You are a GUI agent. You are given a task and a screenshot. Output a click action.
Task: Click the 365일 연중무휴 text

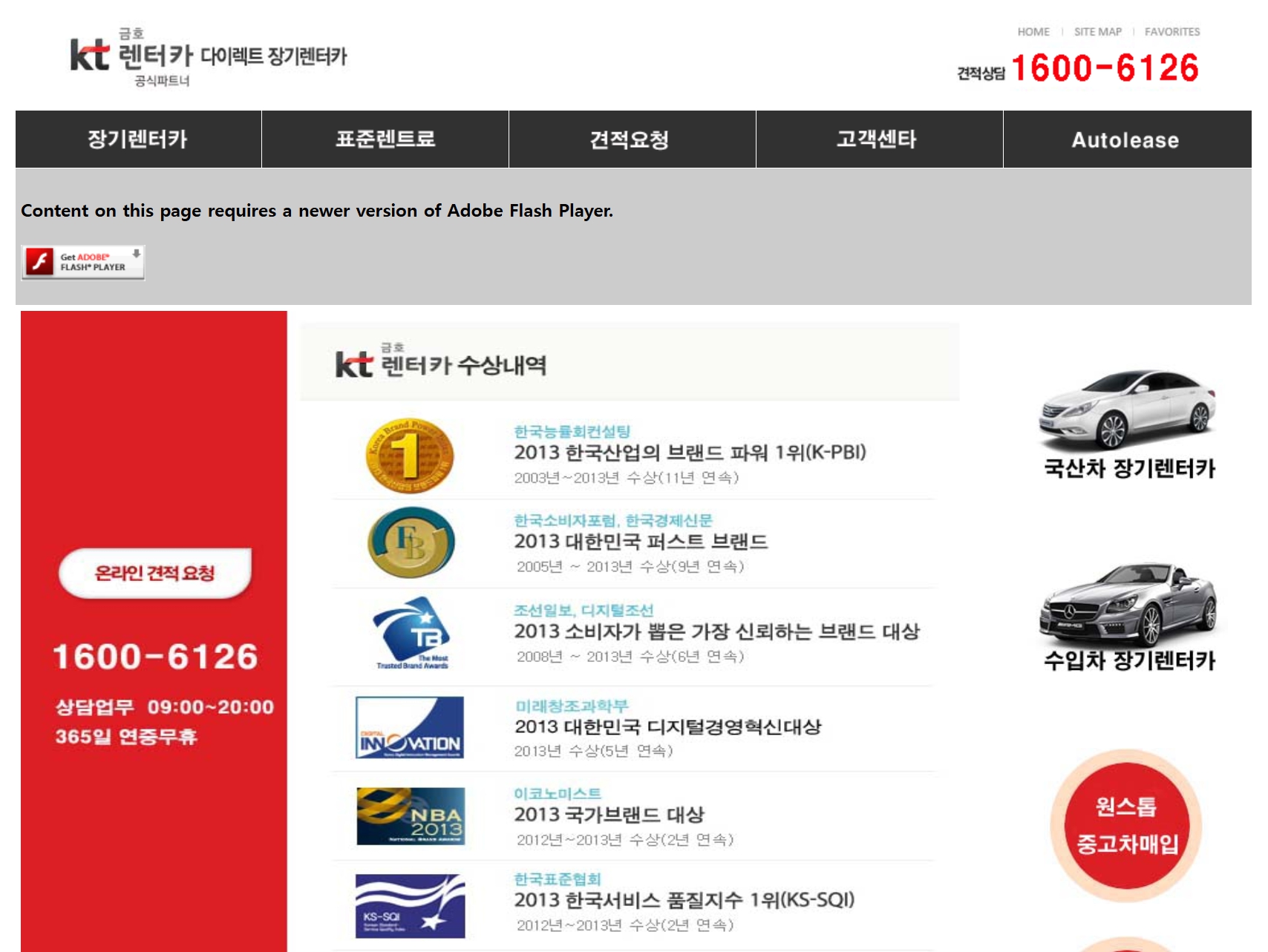coord(126,737)
